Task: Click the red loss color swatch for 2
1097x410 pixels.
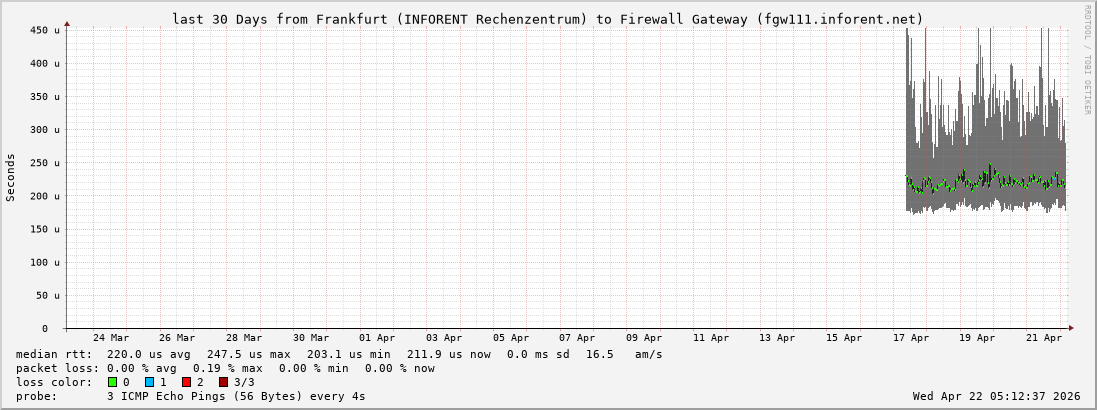Action: (187, 382)
